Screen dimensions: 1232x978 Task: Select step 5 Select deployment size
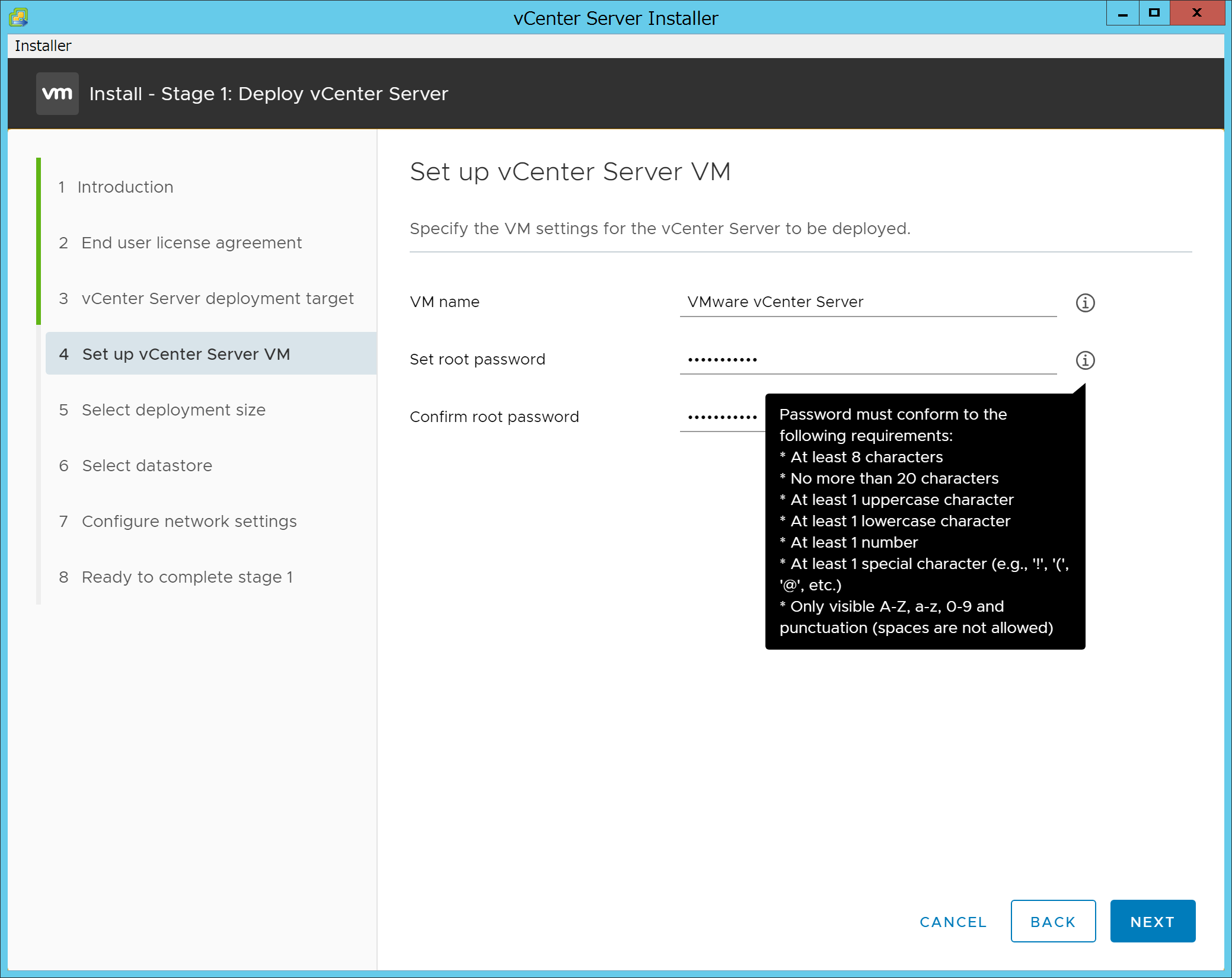click(162, 410)
